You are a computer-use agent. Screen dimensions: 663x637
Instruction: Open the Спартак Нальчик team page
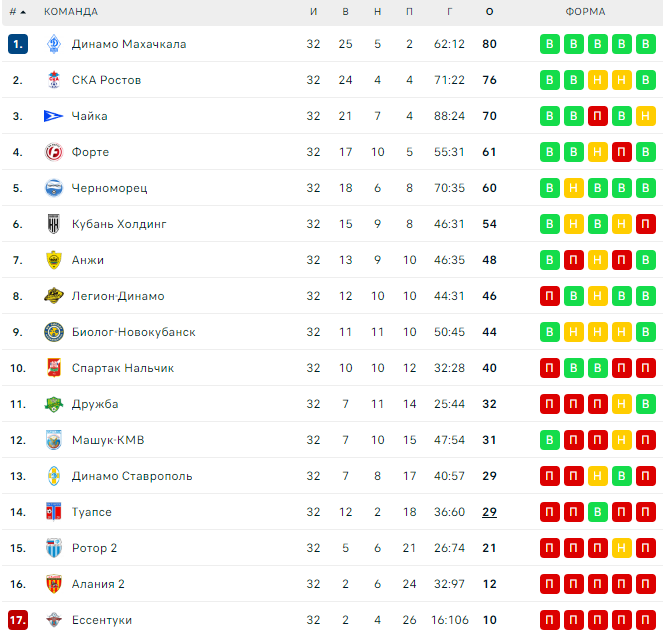pyautogui.click(x=123, y=368)
